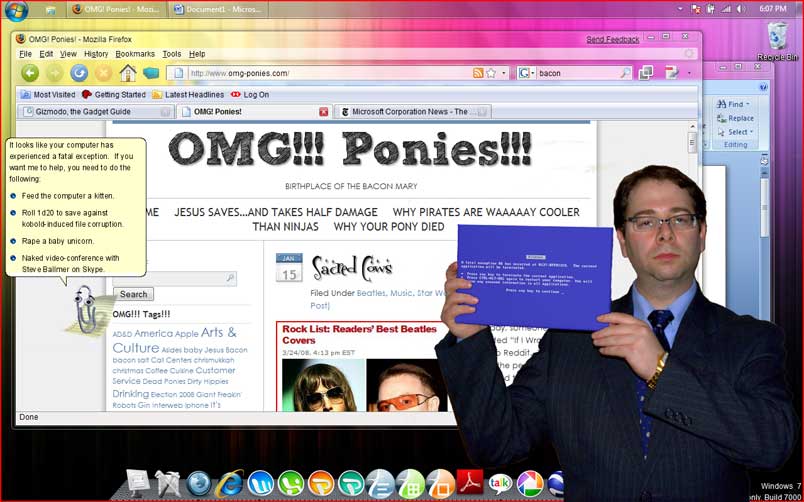Click the Search button on the blog
The image size is (804, 502).
pyautogui.click(x=133, y=294)
